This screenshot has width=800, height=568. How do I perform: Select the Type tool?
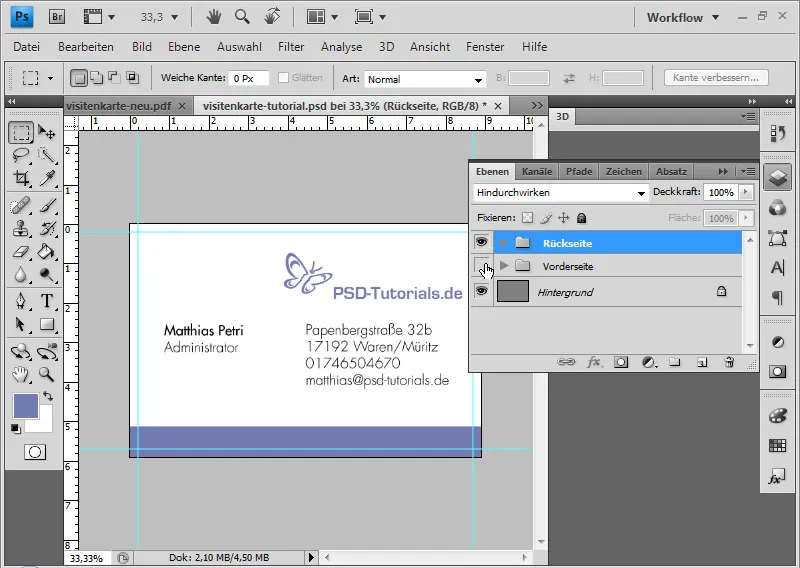pos(47,301)
